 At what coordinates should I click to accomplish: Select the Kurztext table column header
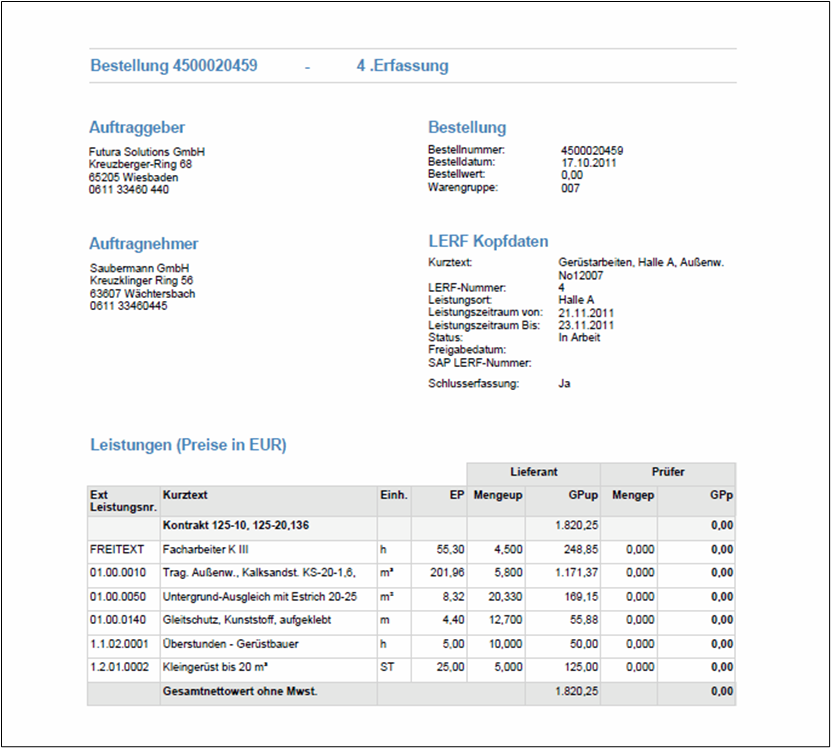(x=184, y=494)
